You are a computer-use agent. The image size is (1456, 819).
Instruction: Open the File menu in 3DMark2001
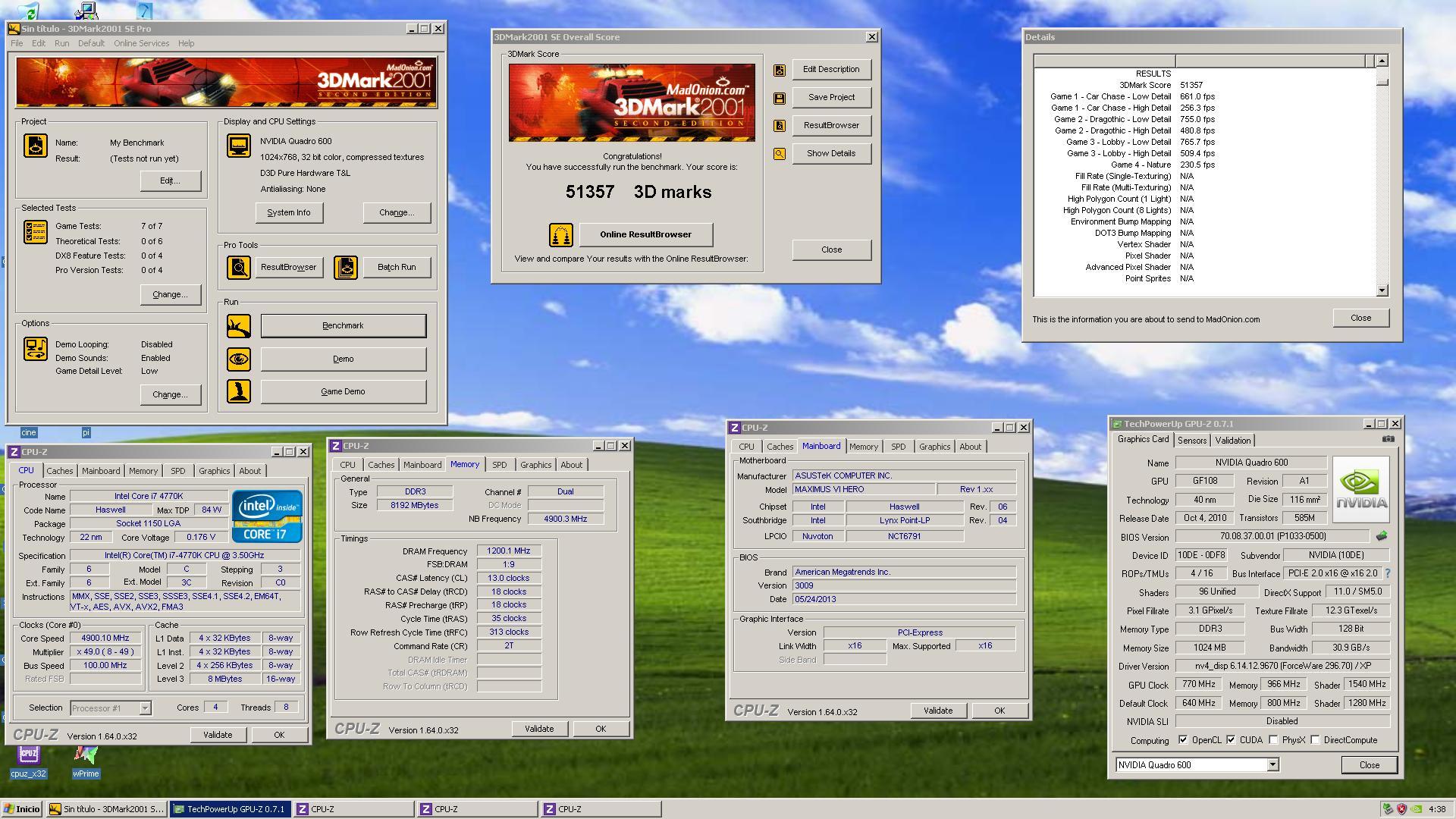[x=17, y=43]
